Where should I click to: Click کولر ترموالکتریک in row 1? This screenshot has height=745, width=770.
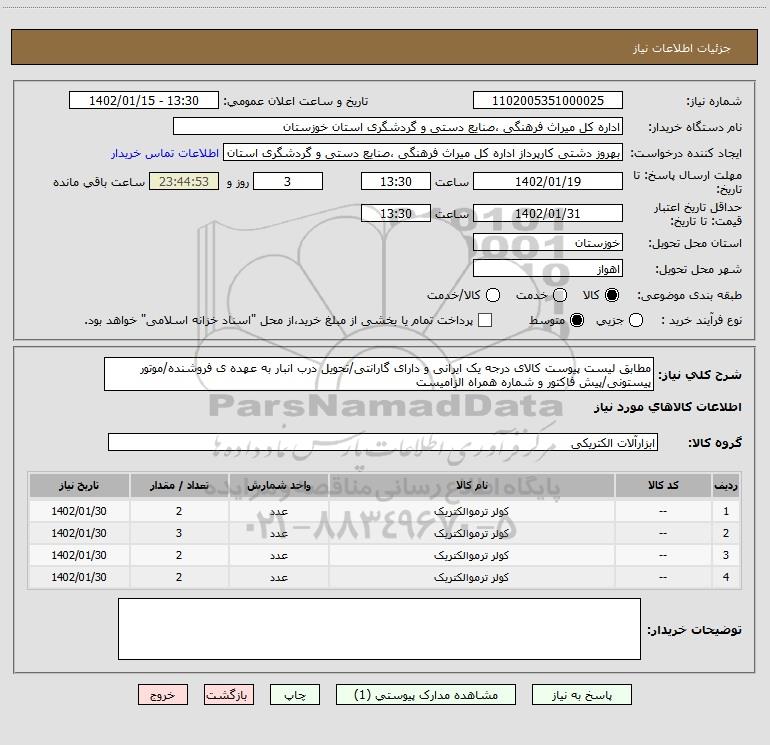(471, 511)
